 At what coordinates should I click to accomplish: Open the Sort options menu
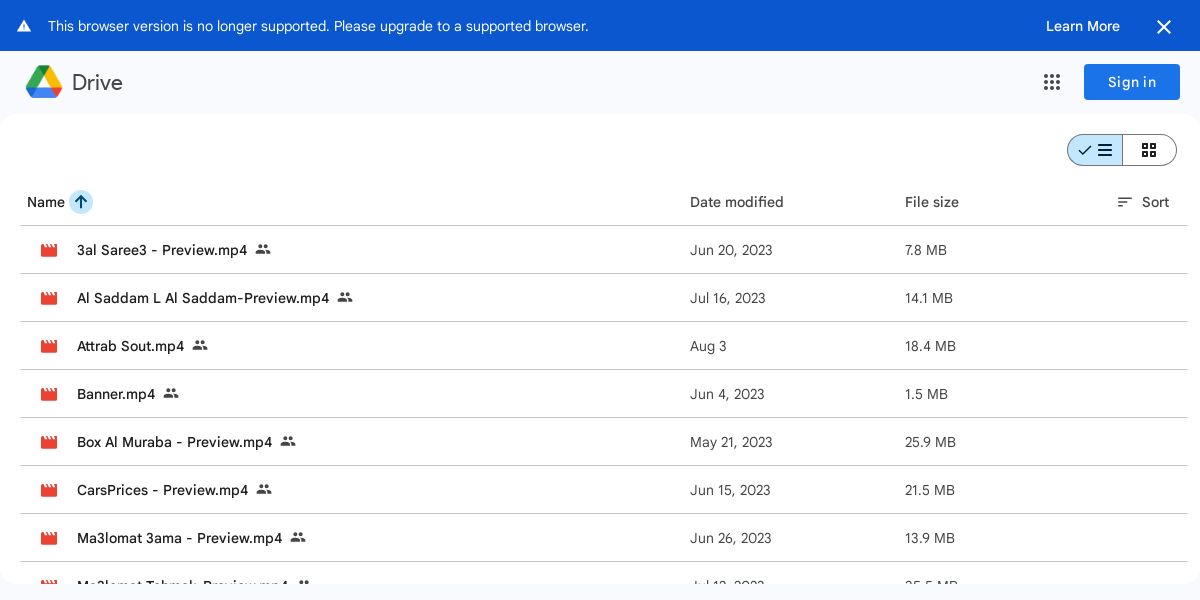point(1143,202)
